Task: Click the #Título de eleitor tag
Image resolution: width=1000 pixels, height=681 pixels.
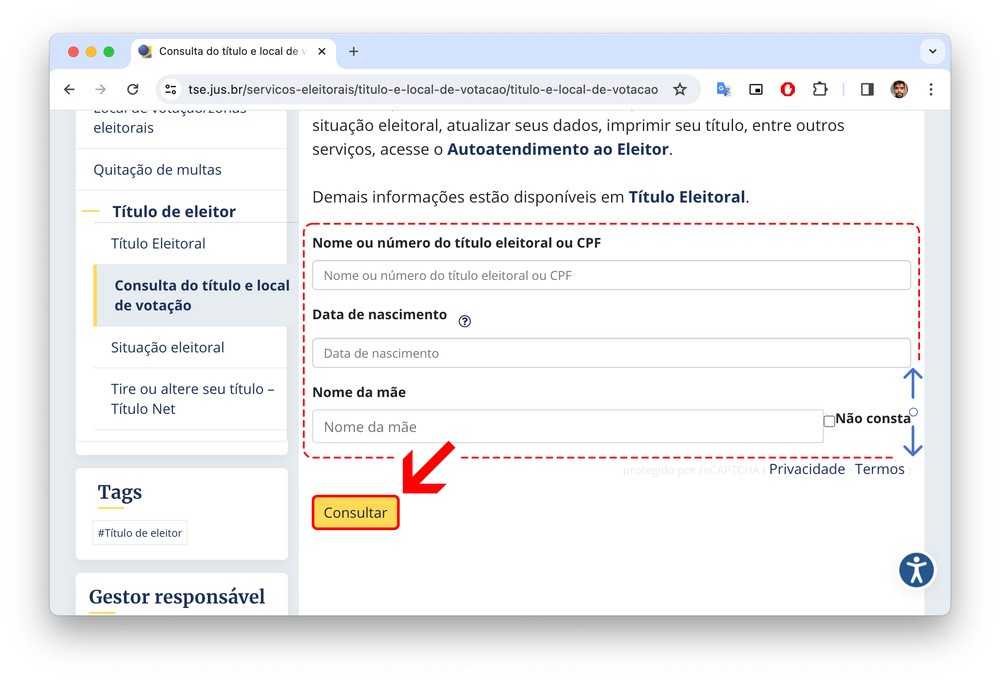Action: 140,533
